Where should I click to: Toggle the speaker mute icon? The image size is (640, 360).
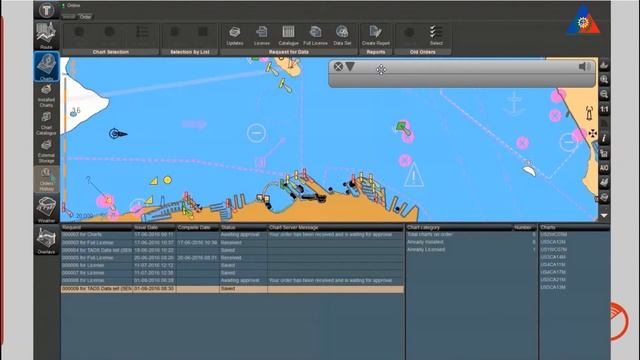pos(584,67)
